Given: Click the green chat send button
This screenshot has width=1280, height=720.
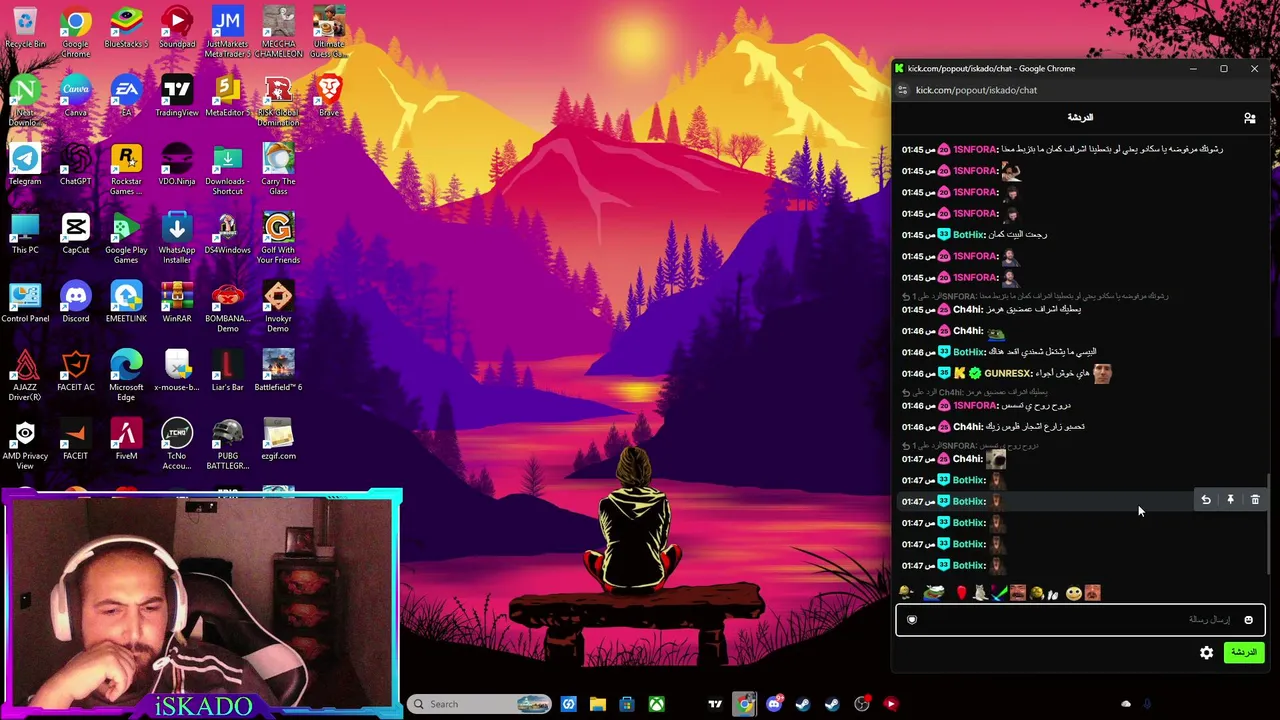Looking at the screenshot, I should (1244, 653).
